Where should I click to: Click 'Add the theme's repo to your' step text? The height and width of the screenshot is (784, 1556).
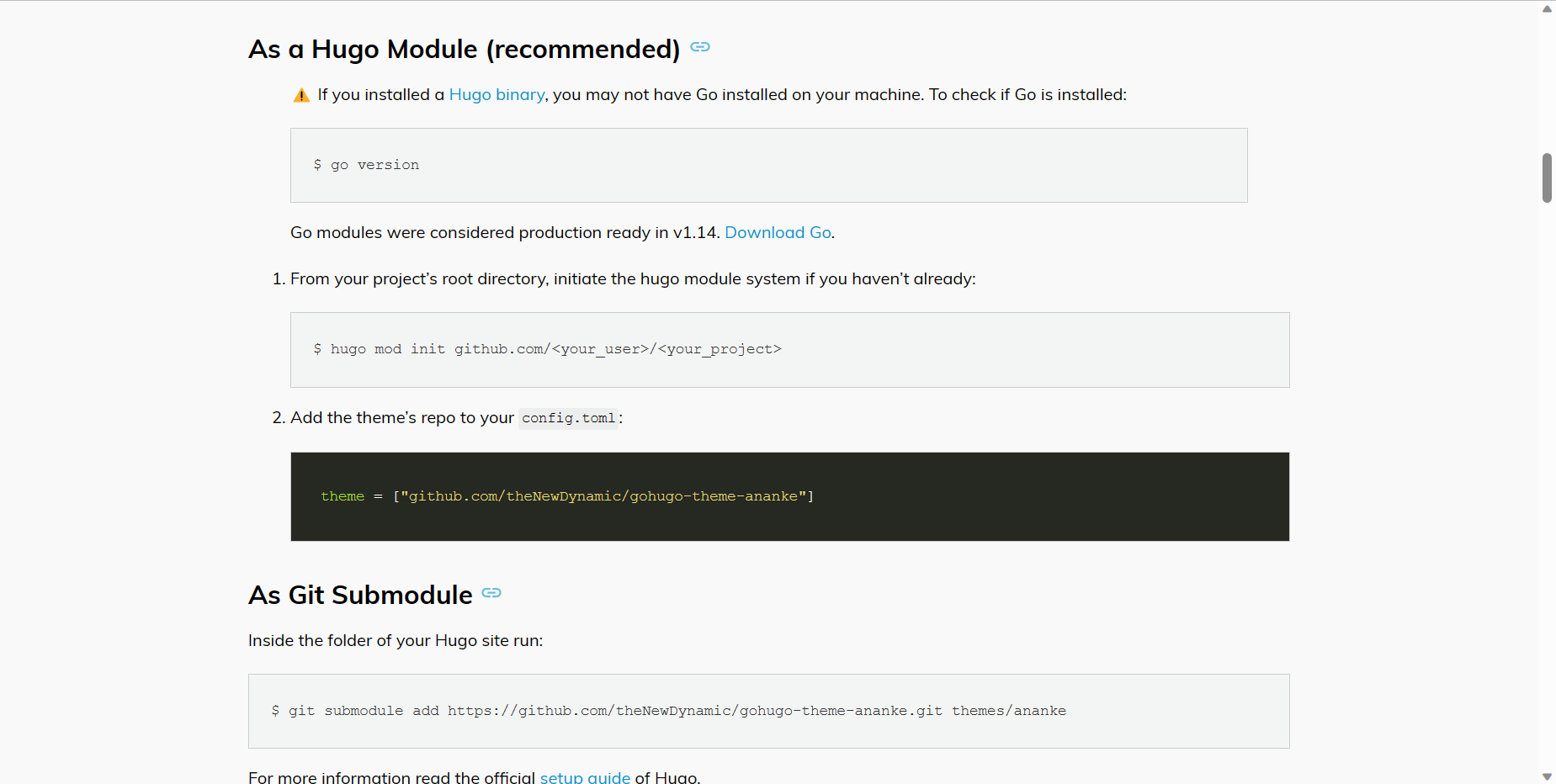pos(402,417)
